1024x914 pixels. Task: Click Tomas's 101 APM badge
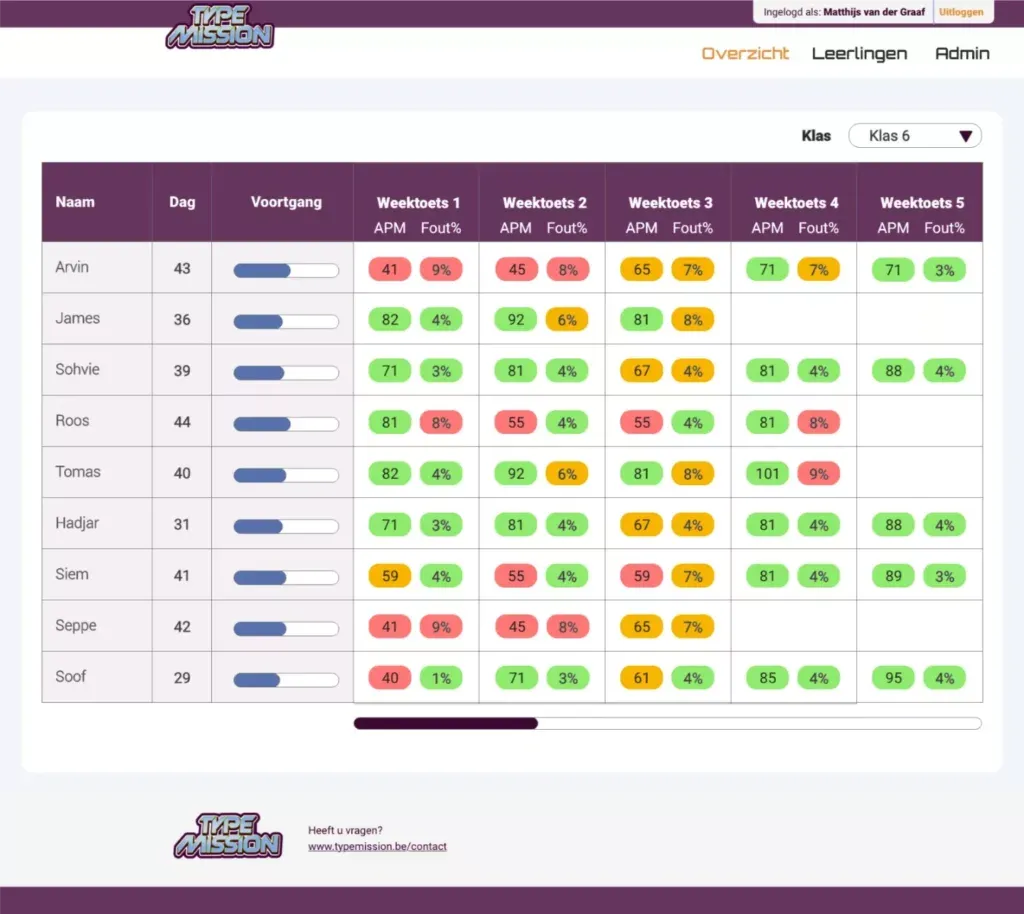pyautogui.click(x=767, y=474)
